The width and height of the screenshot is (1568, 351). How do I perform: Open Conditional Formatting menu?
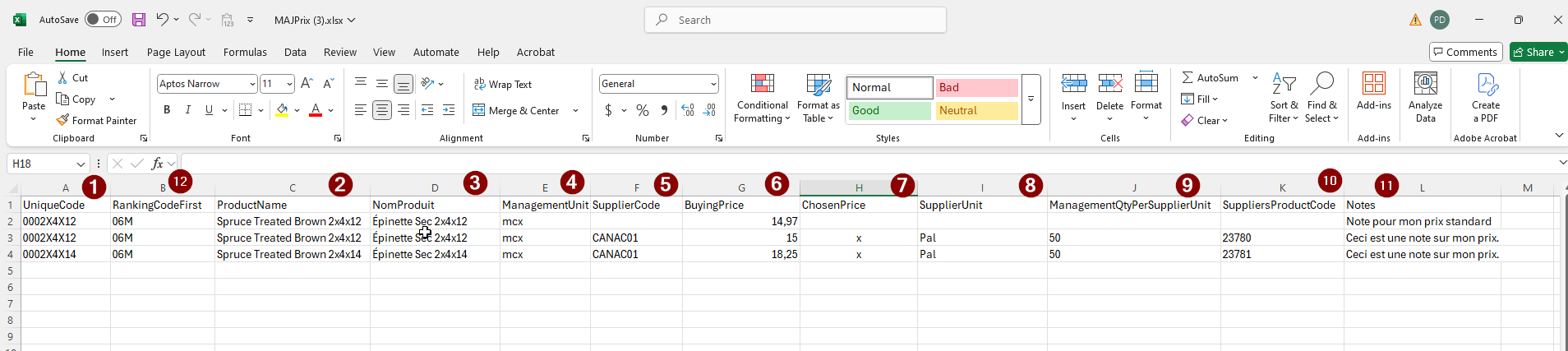tap(762, 99)
